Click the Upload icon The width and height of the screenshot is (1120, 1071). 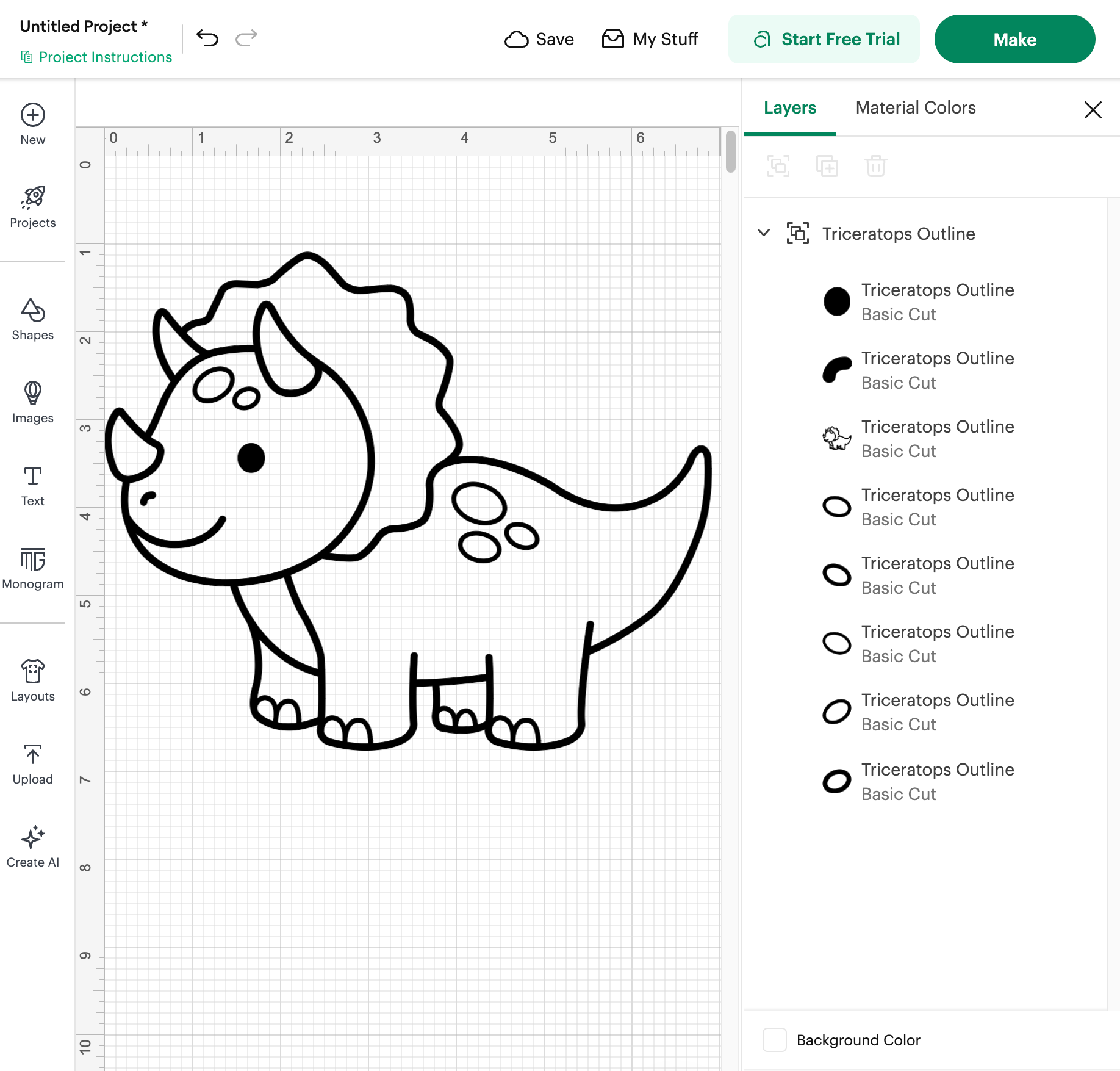pos(33,754)
